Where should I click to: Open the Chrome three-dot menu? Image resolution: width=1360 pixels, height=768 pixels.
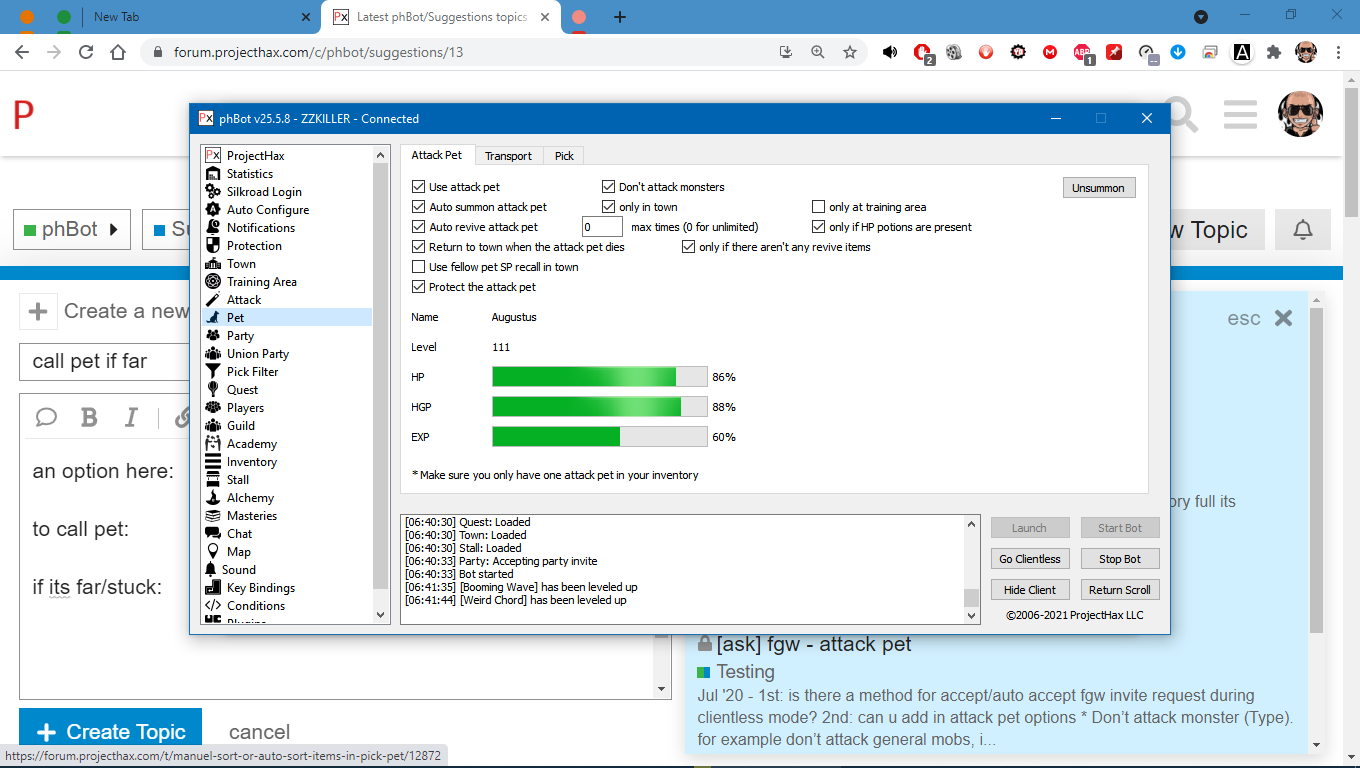1338,52
